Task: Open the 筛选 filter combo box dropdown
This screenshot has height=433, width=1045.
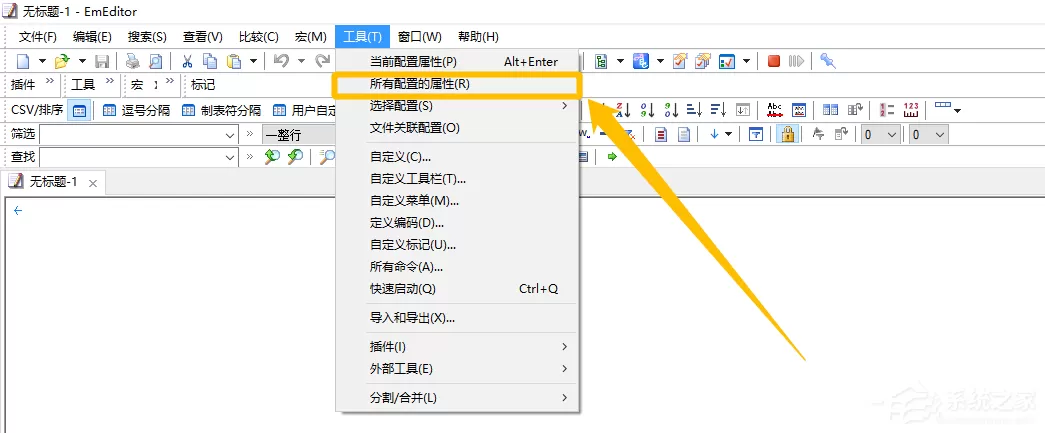Action: (231, 135)
